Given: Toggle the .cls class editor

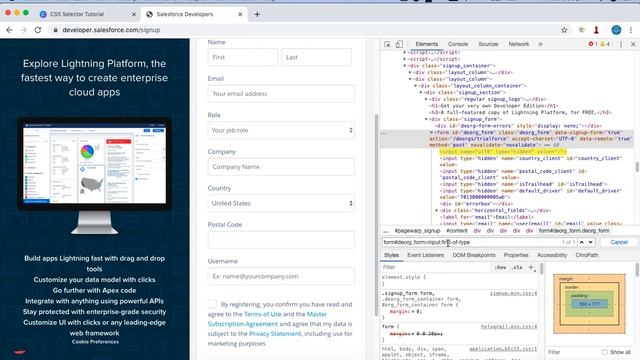Looking at the screenshot, I should pyautogui.click(x=517, y=267).
